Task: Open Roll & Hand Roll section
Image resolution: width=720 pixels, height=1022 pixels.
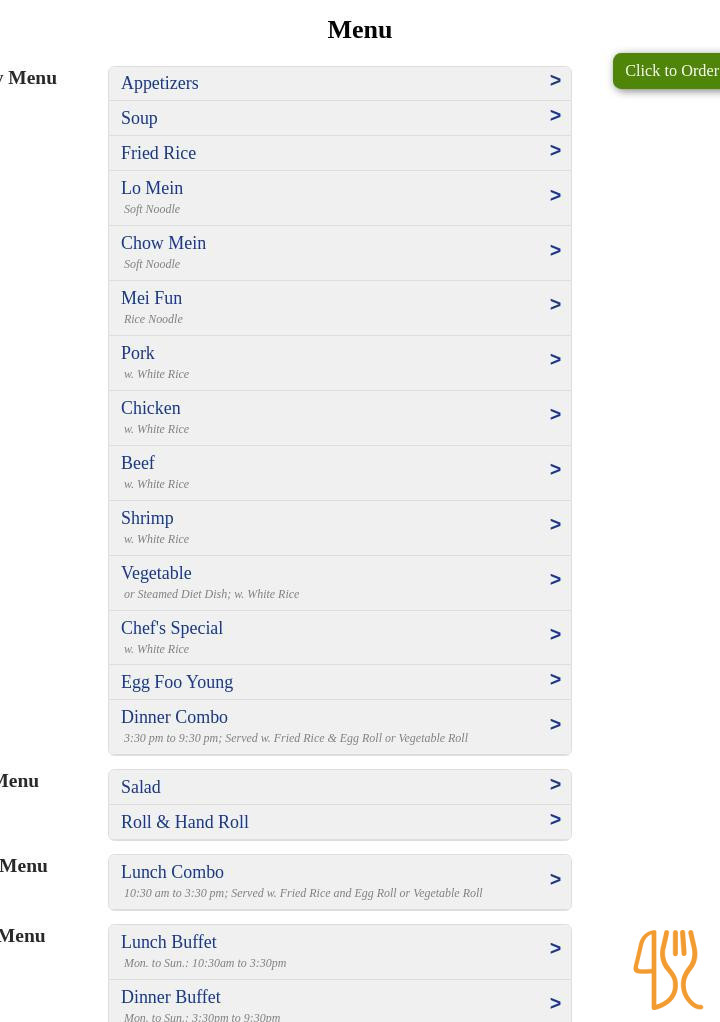Action: (x=339, y=822)
